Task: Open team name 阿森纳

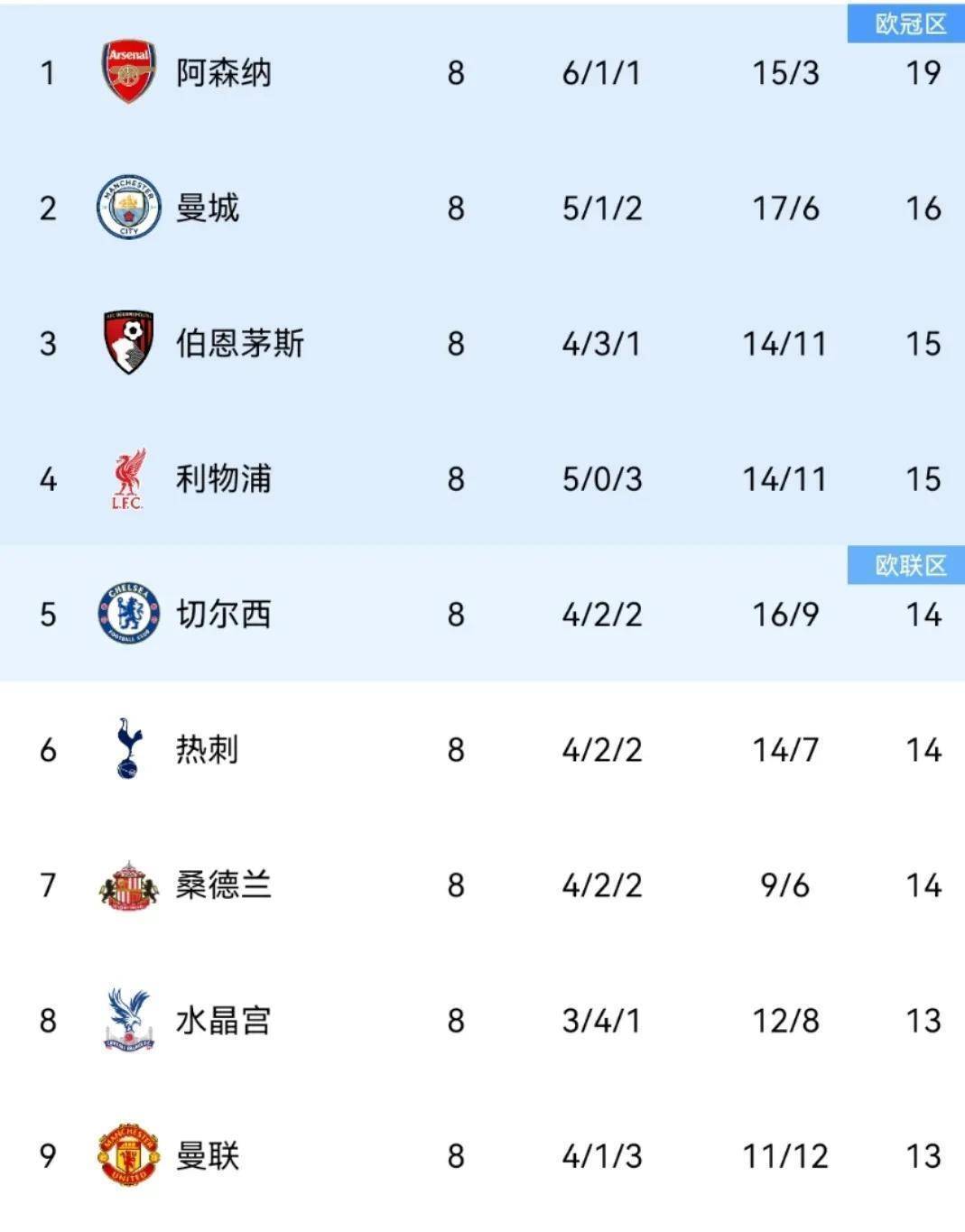Action: (x=223, y=73)
